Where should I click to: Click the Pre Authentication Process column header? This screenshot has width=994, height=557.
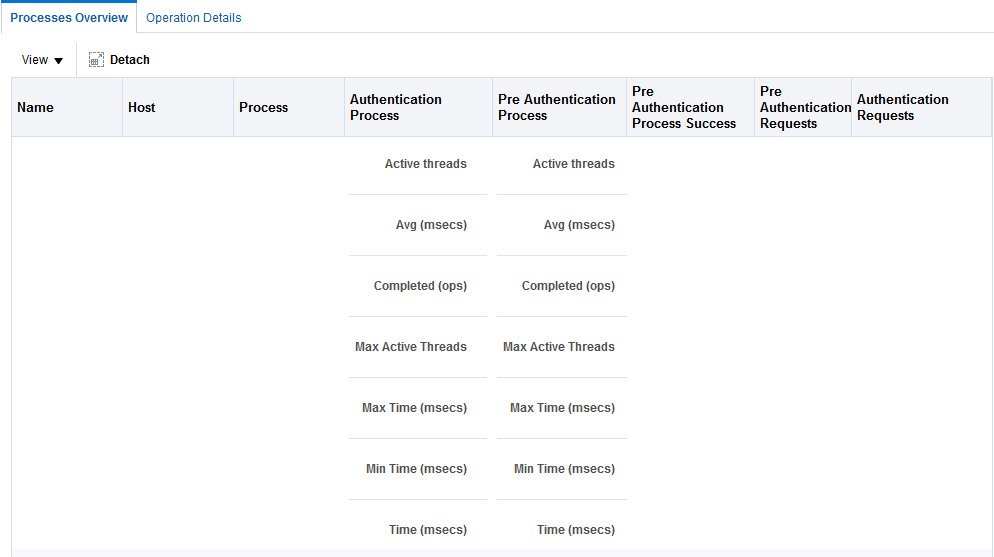(x=559, y=107)
